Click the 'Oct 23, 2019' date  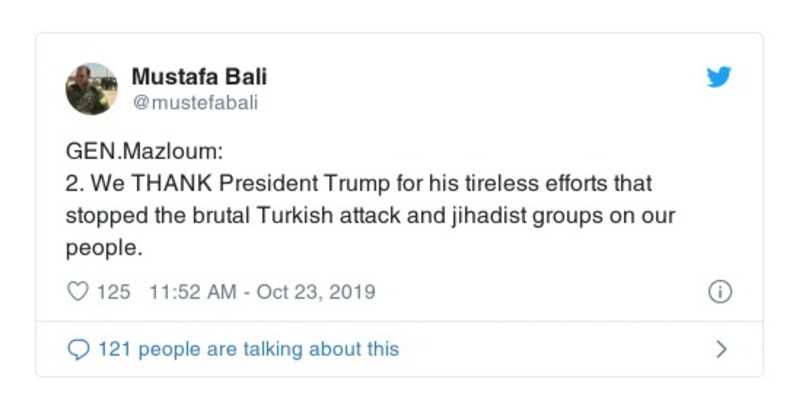pos(316,292)
